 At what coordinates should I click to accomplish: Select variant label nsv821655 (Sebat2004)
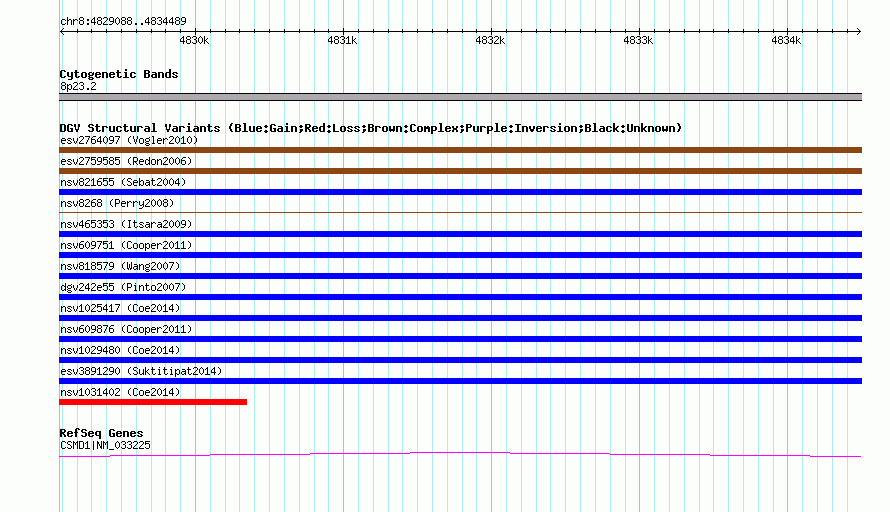(123, 182)
